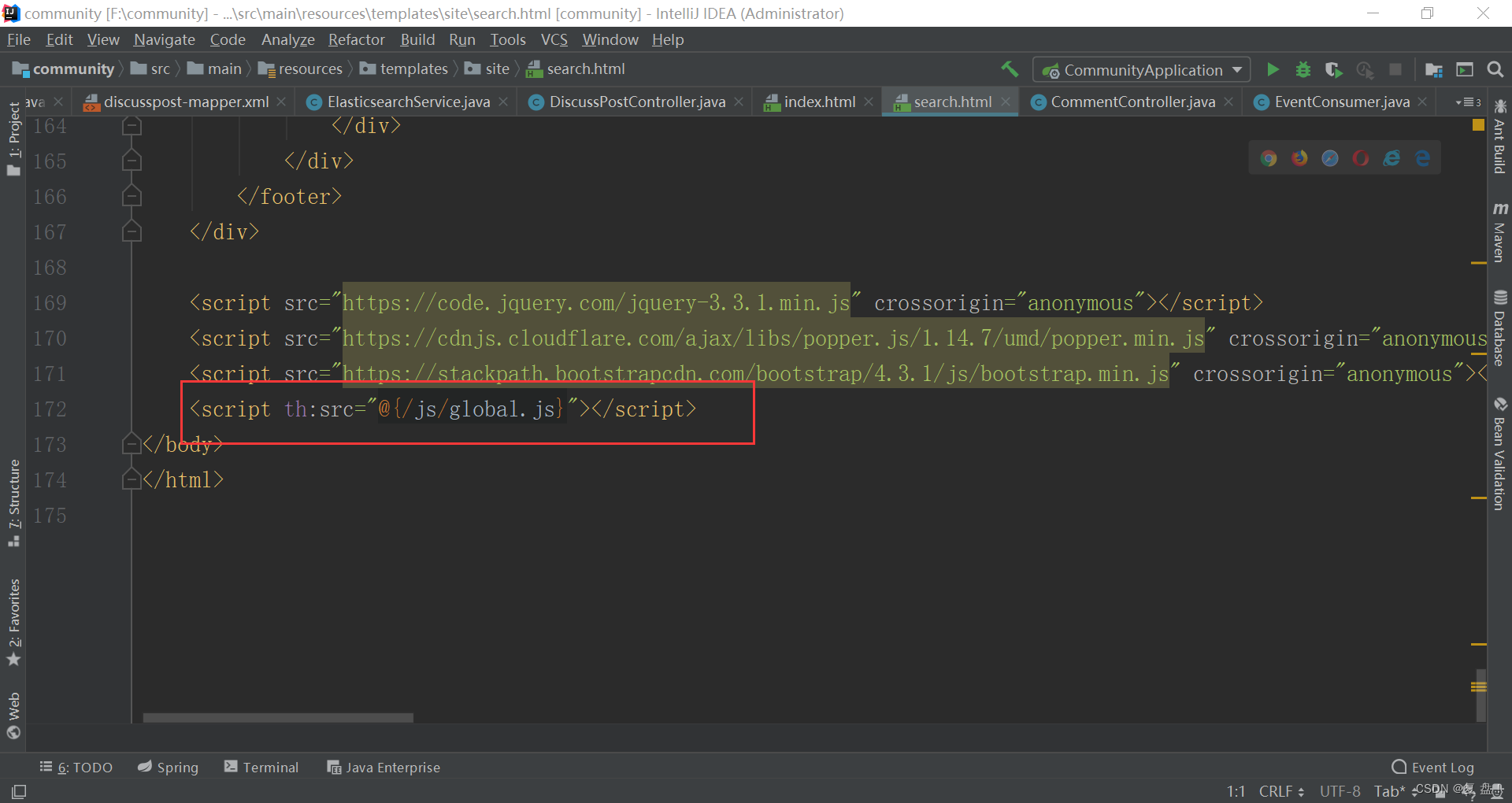Open the Structure tool window
The height and width of the screenshot is (803, 1512).
13,502
